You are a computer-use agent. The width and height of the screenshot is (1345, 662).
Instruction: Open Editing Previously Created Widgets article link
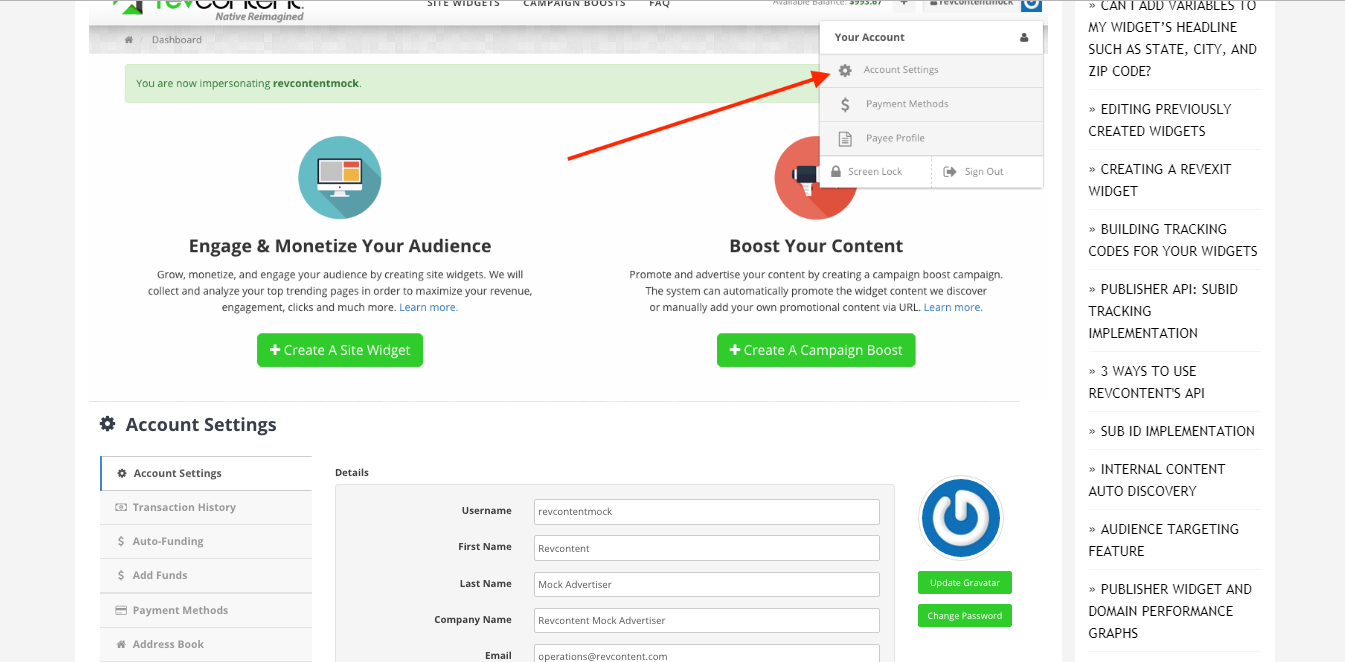pos(1160,120)
